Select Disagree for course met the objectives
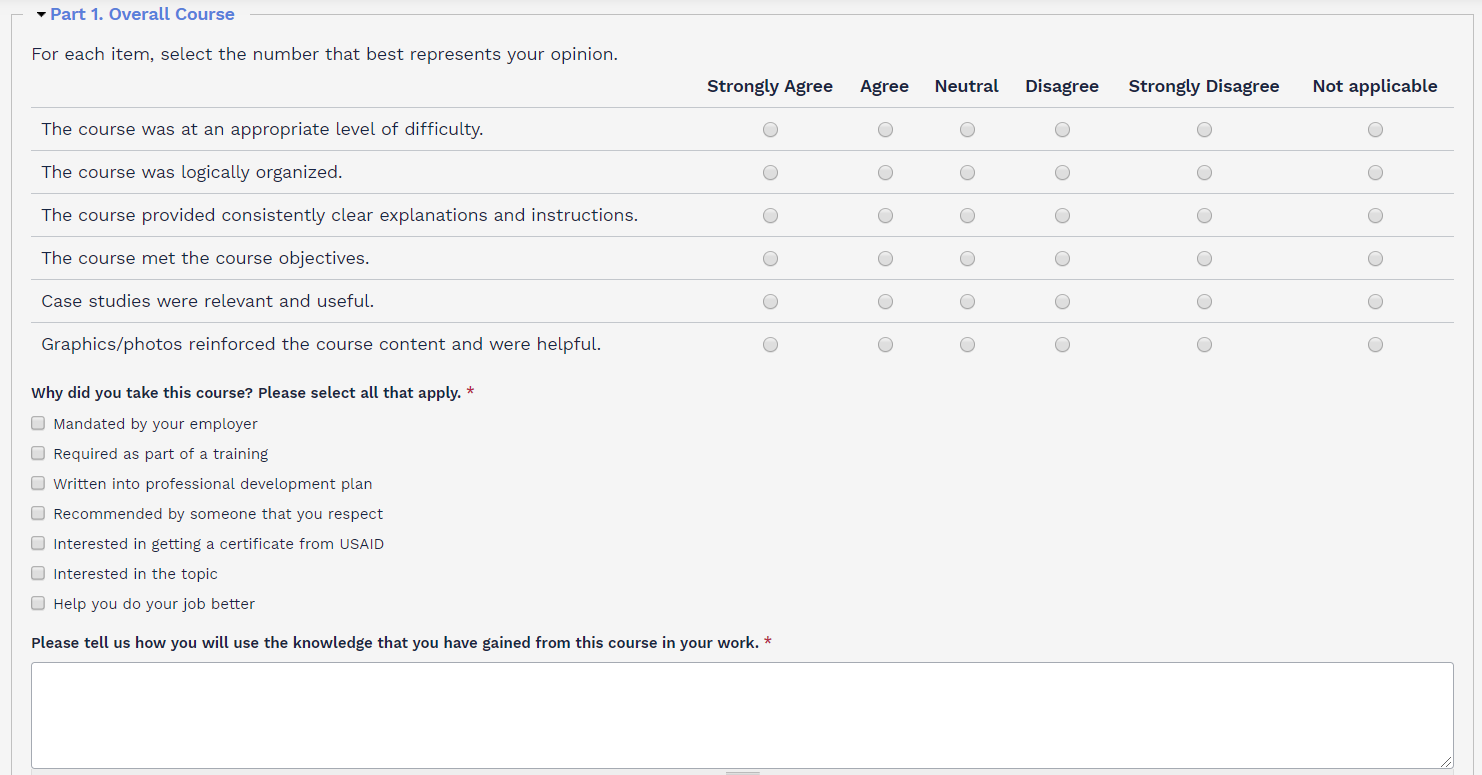This screenshot has height=775, width=1482. point(1062,259)
